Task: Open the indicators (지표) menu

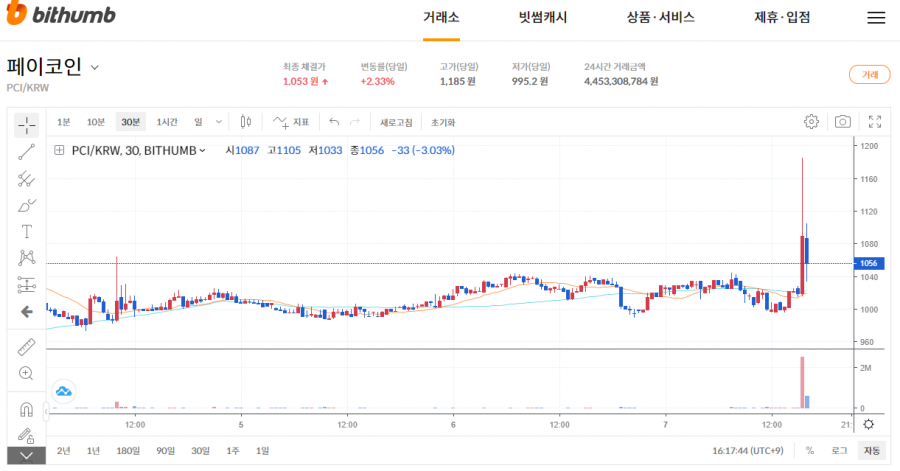Action: pos(291,122)
